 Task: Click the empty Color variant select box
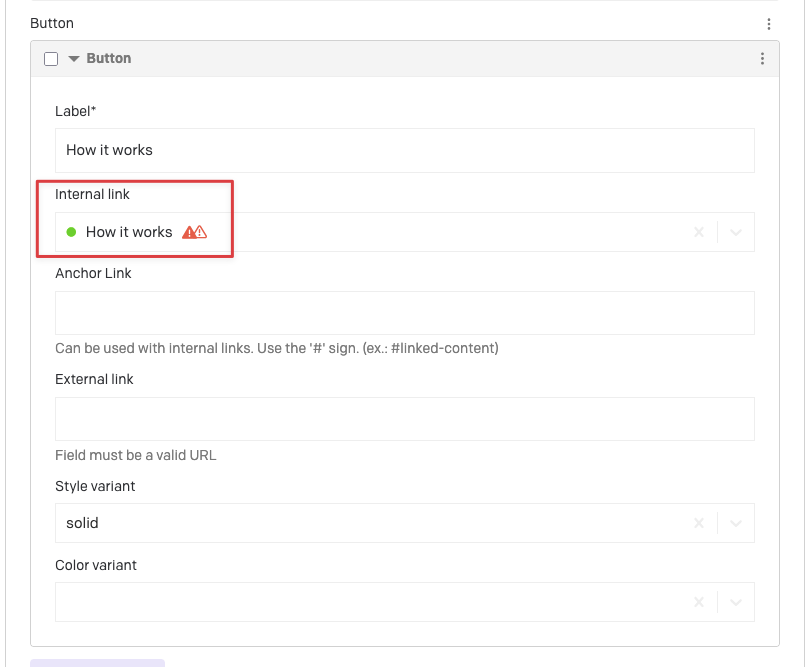pyautogui.click(x=370, y=602)
